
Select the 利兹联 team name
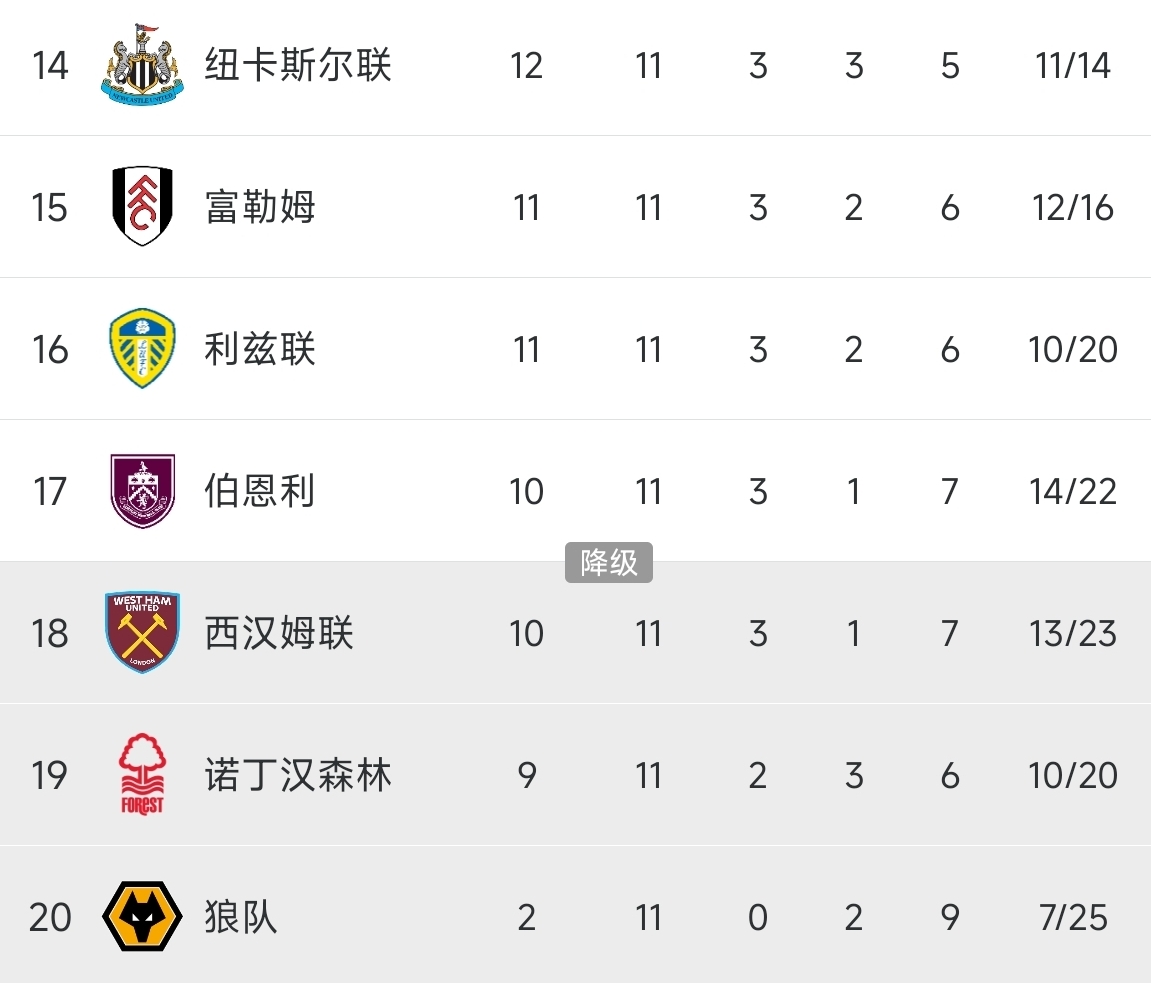260,350
